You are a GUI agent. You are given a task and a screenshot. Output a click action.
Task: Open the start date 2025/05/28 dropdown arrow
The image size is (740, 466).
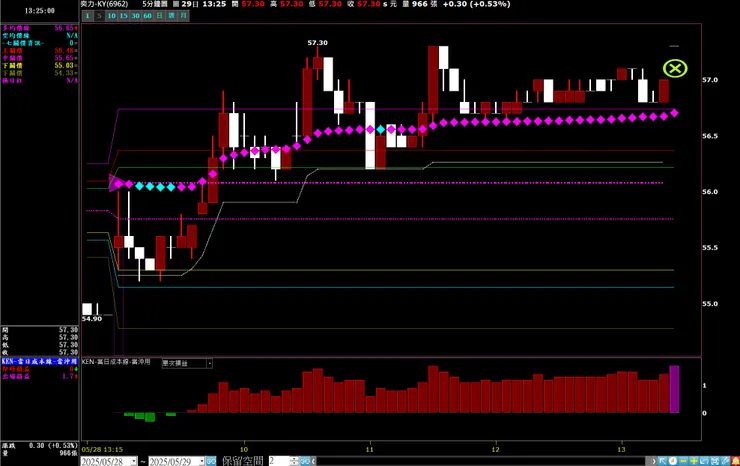(134, 461)
